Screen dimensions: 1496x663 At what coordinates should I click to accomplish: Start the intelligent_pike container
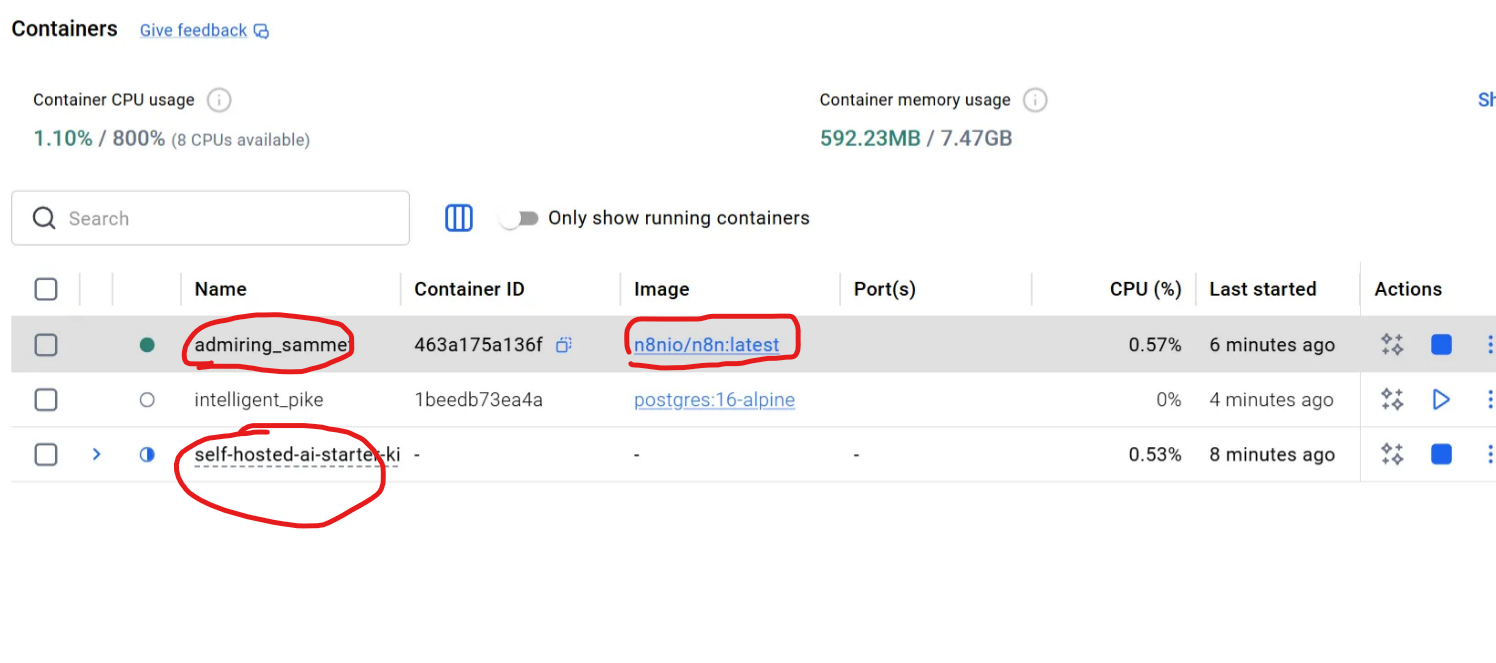[1441, 400]
